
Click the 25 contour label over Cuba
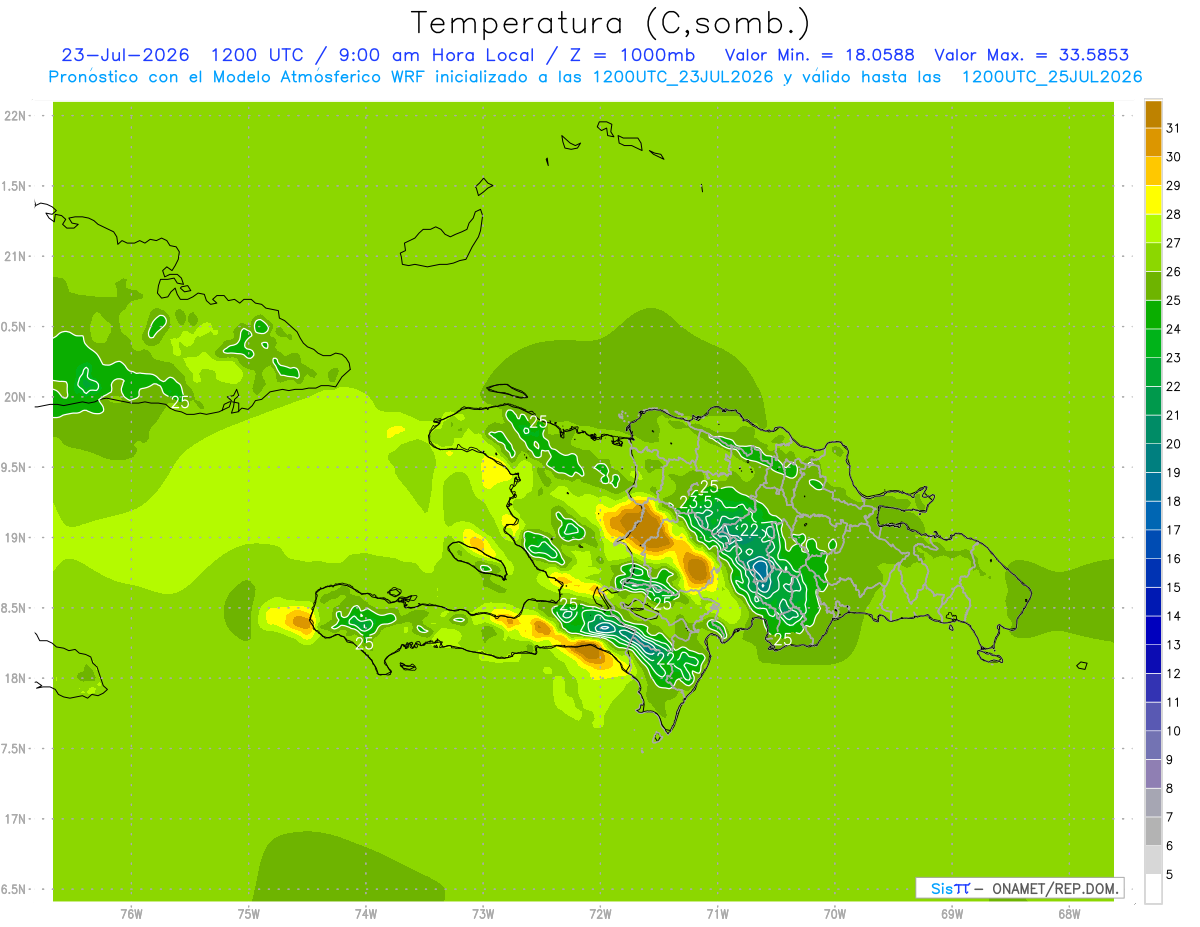(180, 402)
